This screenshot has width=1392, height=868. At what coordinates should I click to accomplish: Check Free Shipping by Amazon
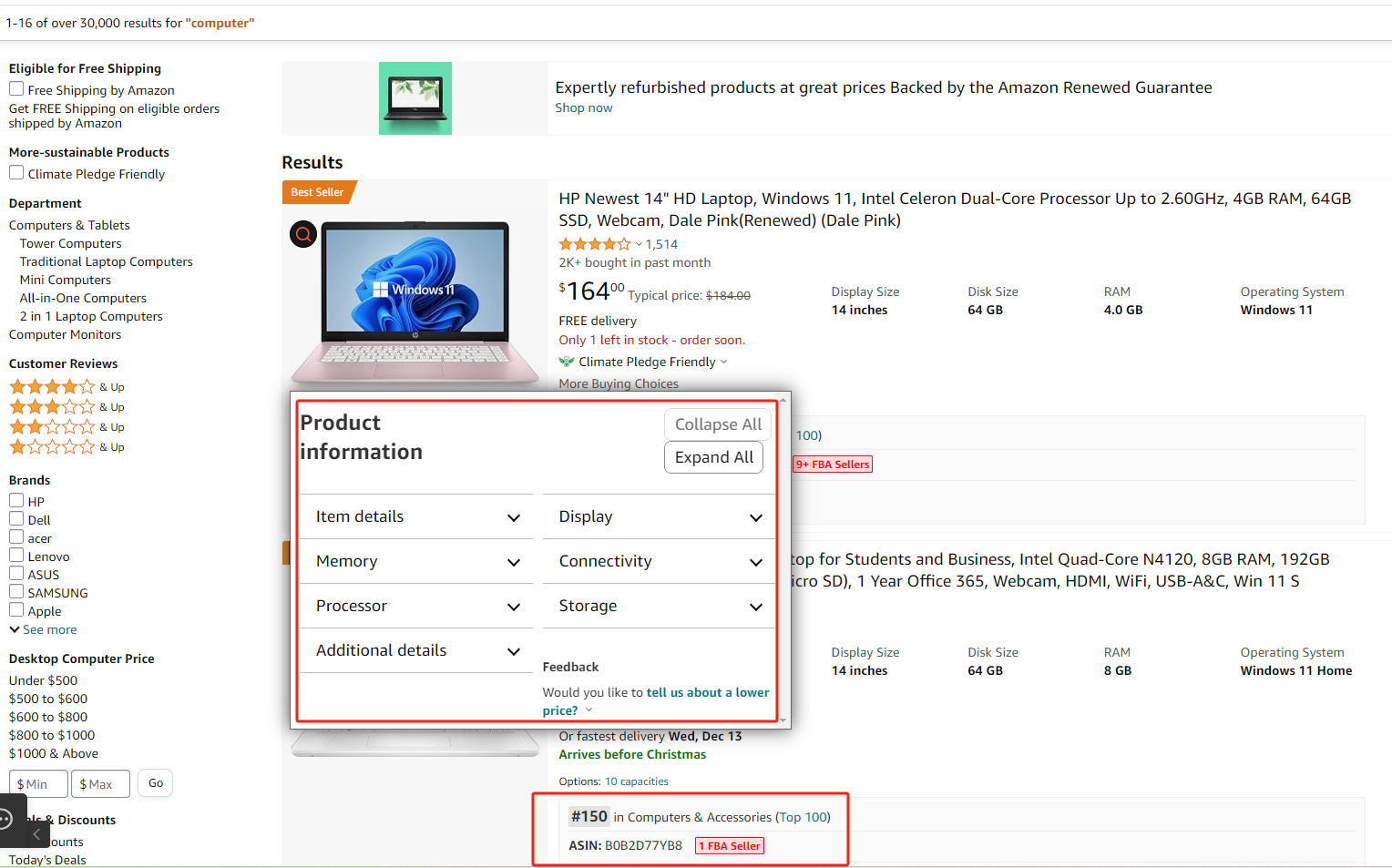[x=16, y=88]
